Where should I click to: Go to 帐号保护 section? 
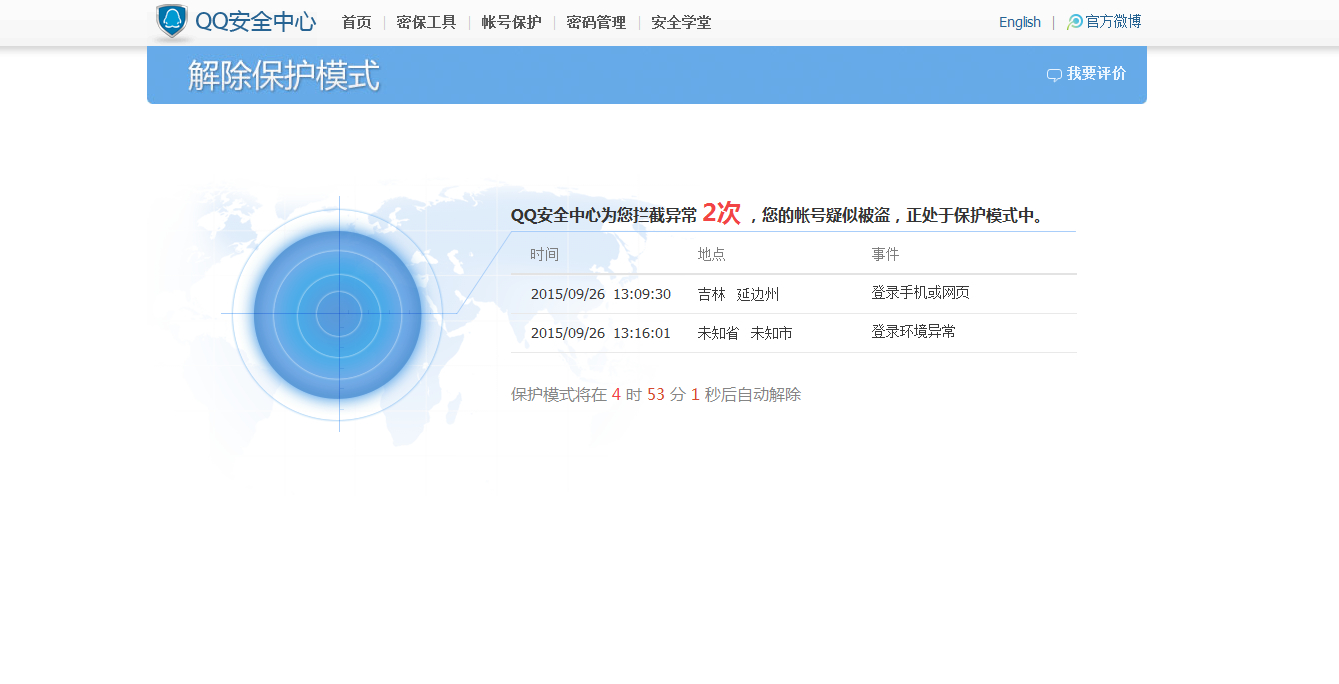[511, 22]
